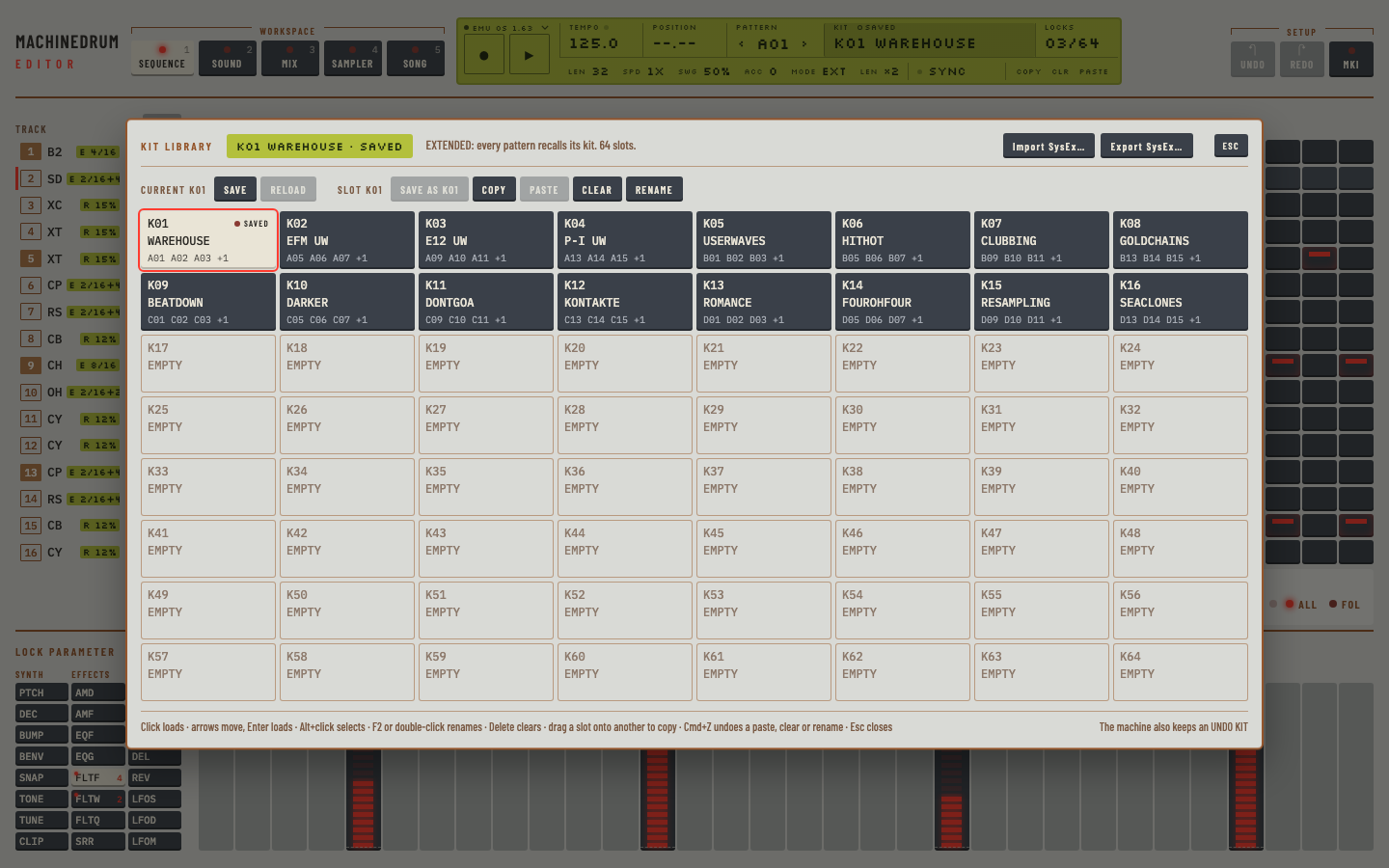Click the Paste slot button
Screen dimensions: 1389x868
point(544,189)
